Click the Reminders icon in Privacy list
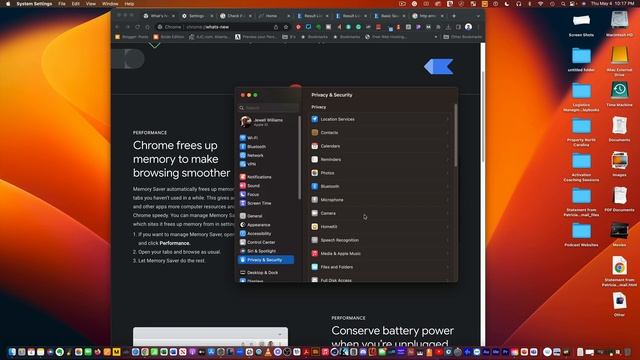The width and height of the screenshot is (640, 360). (315, 160)
